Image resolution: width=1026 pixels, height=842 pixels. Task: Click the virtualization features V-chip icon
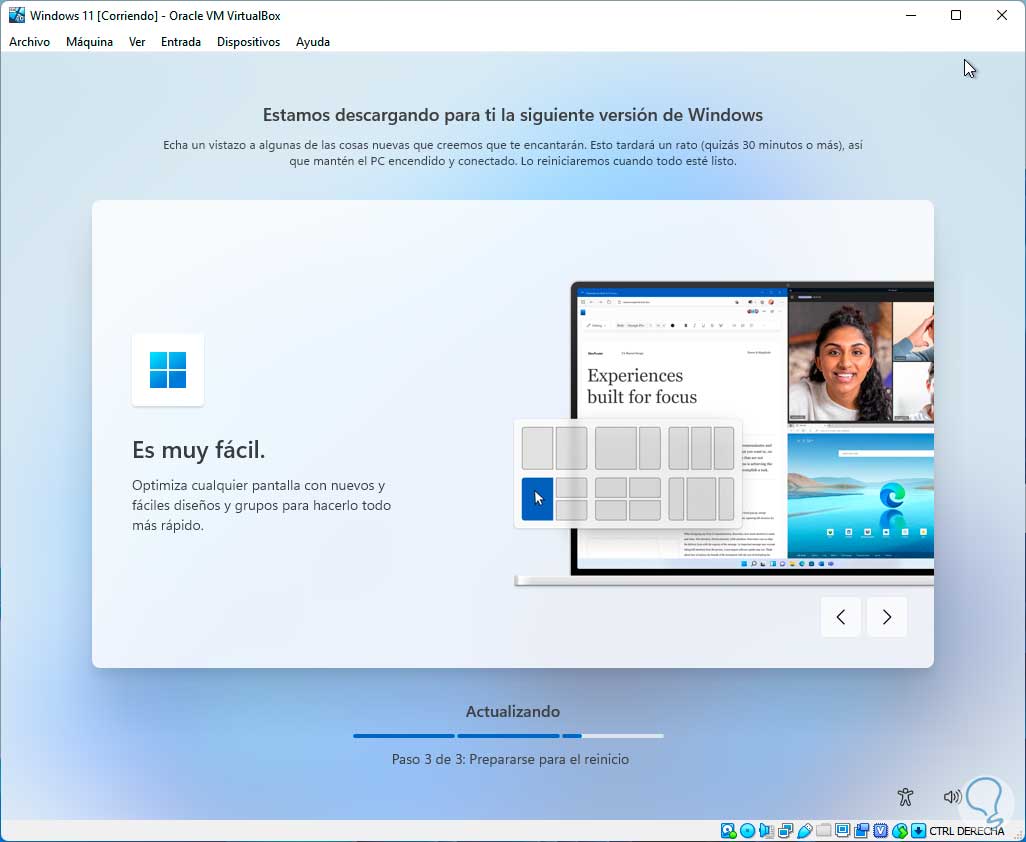coord(881,831)
